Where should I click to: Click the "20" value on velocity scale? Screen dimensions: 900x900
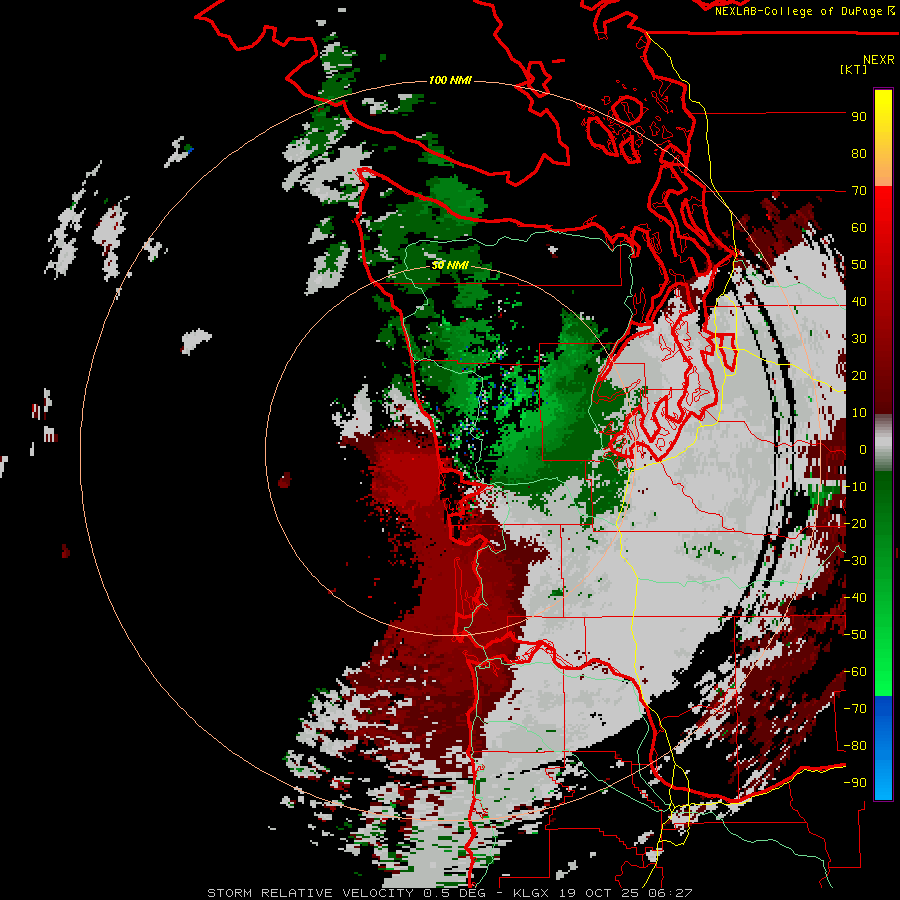[859, 376]
